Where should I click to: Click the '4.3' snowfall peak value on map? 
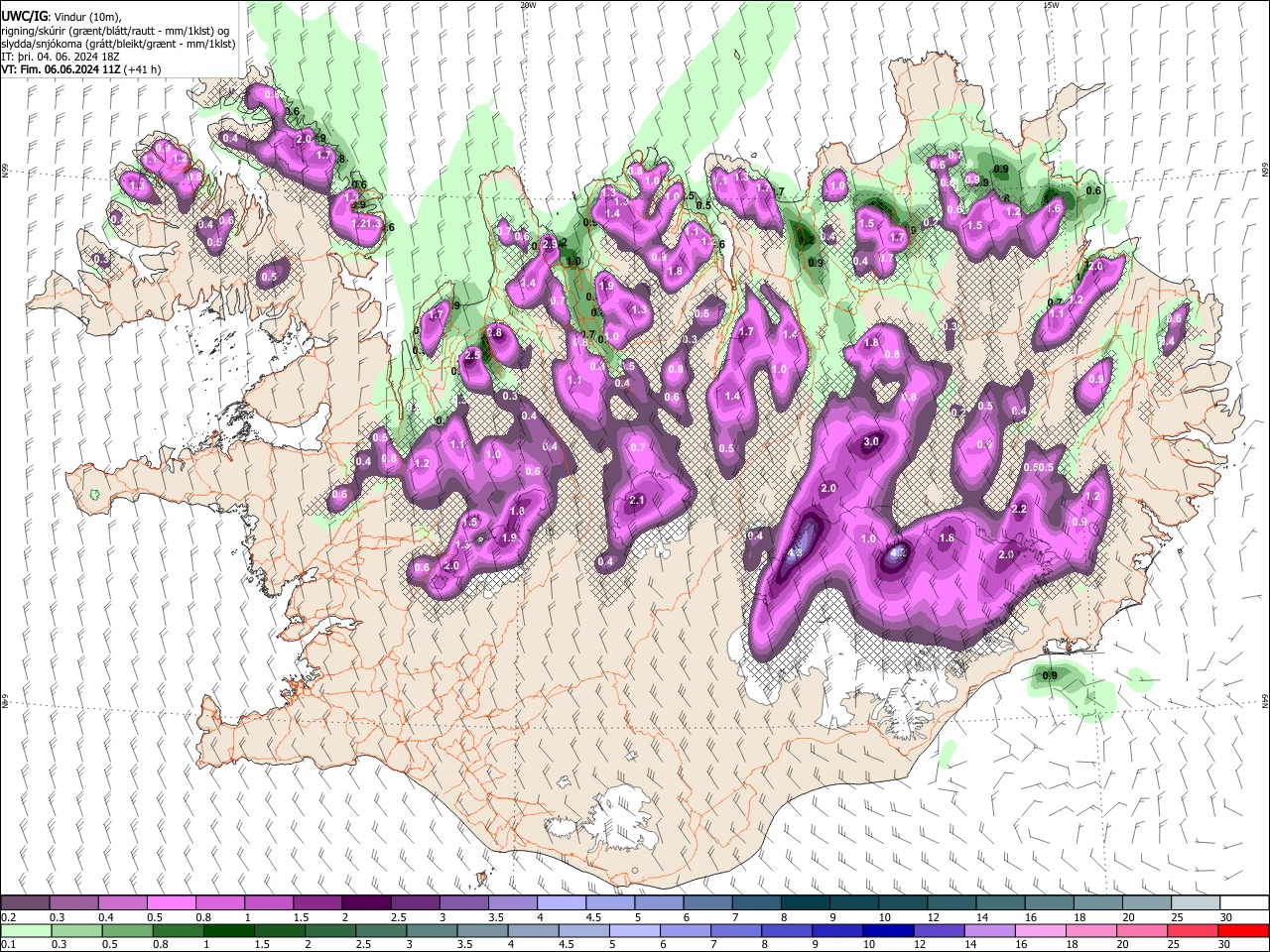tap(794, 552)
